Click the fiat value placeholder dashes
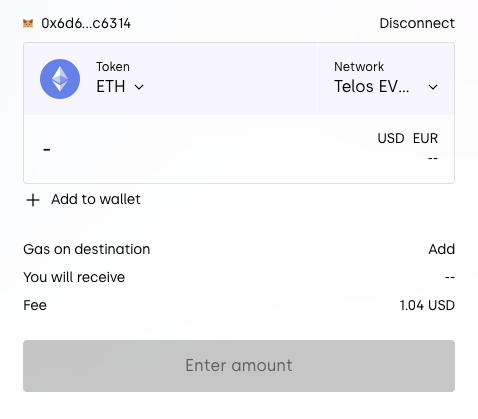The width and height of the screenshot is (478, 419). point(433,158)
